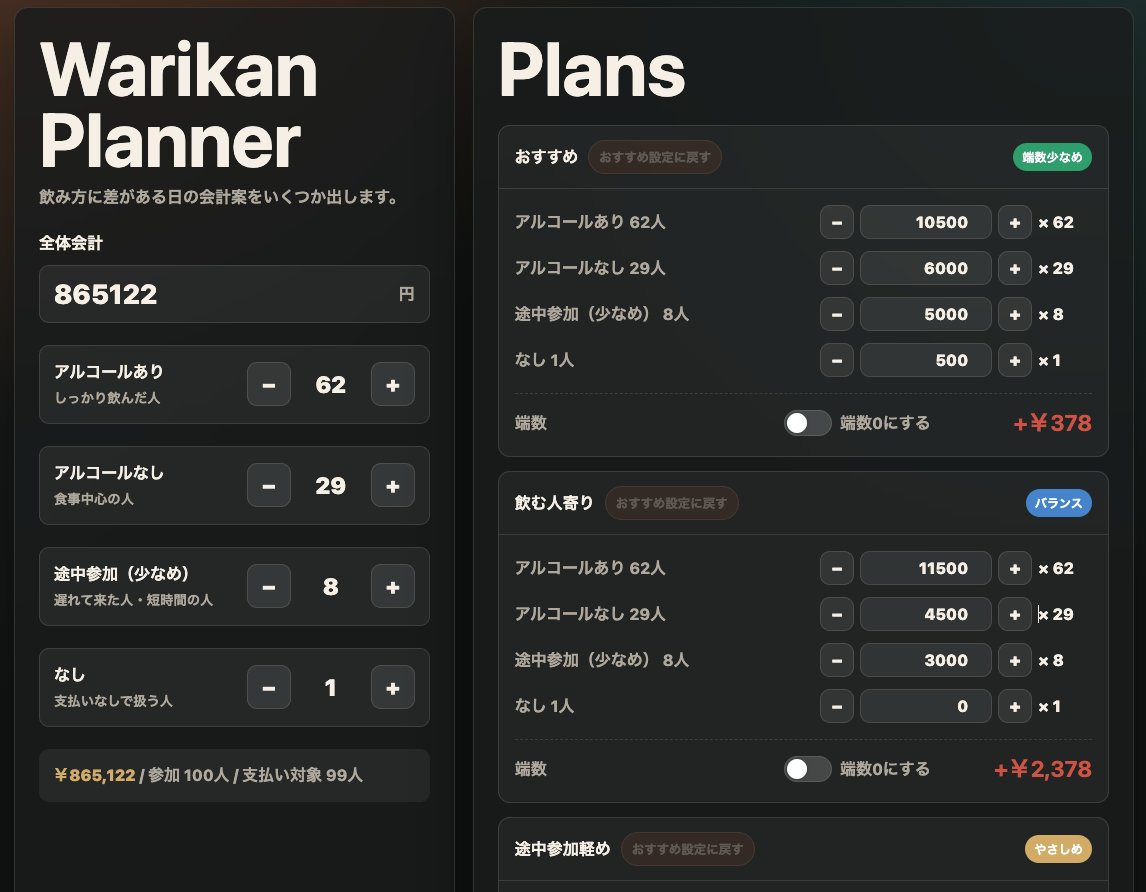
Task: Edit the 5000 amount field in おすすめ
Action: [926, 314]
